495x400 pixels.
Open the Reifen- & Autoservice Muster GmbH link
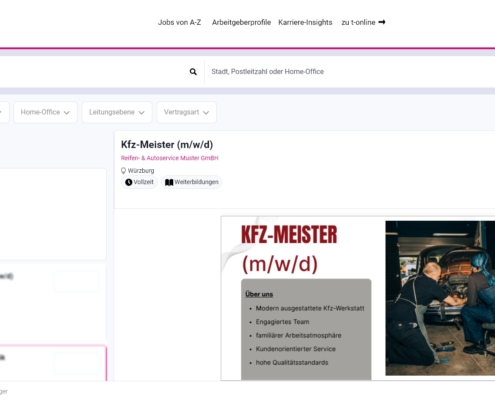170,158
